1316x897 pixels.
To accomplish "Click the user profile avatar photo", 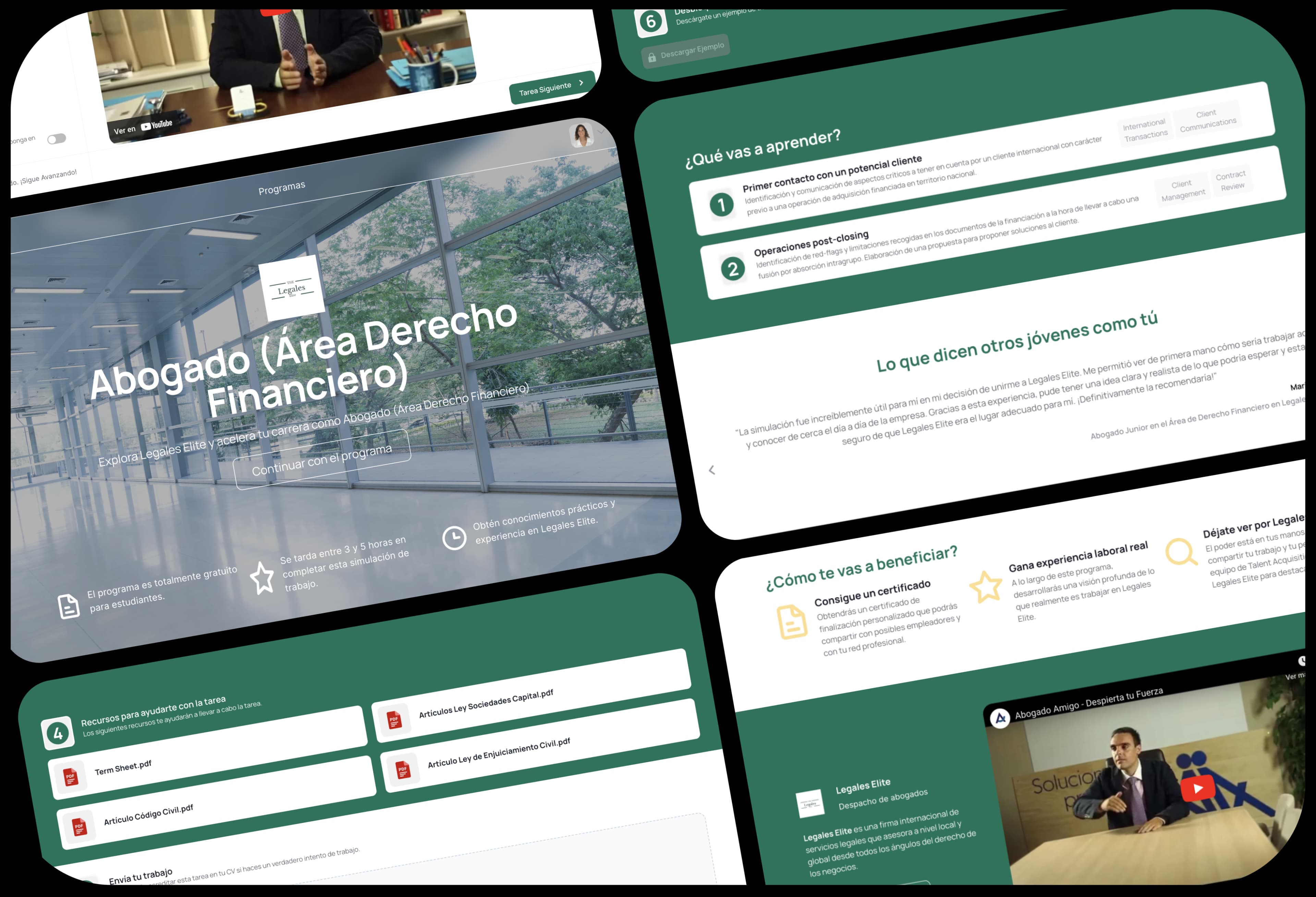I will 582,135.
